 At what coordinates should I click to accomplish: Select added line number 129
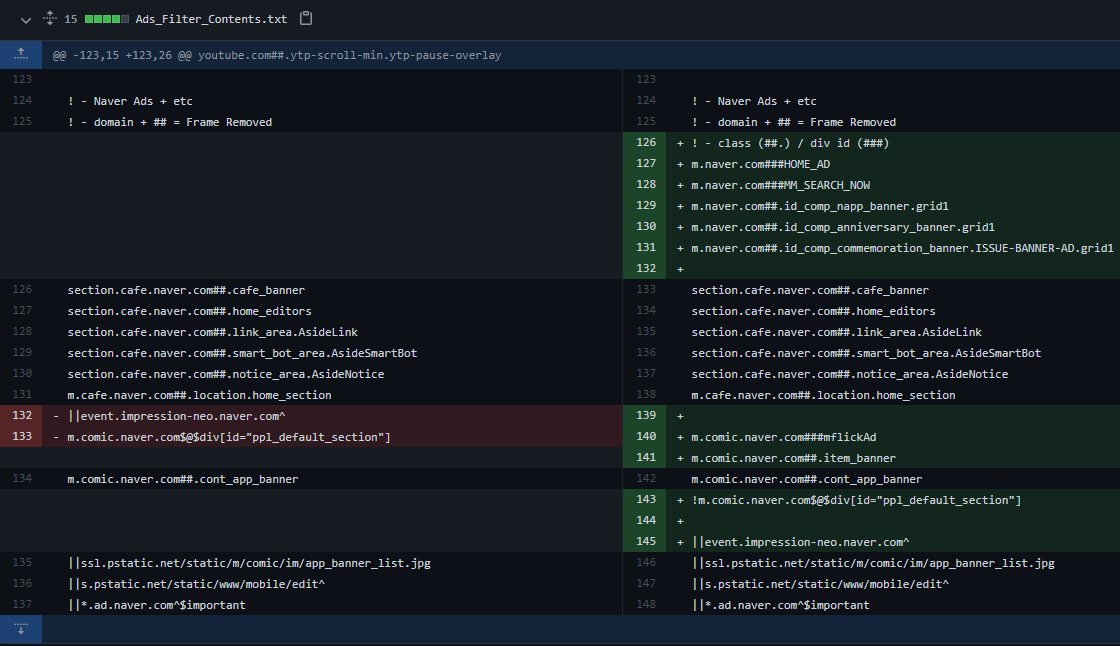pyautogui.click(x=646, y=205)
